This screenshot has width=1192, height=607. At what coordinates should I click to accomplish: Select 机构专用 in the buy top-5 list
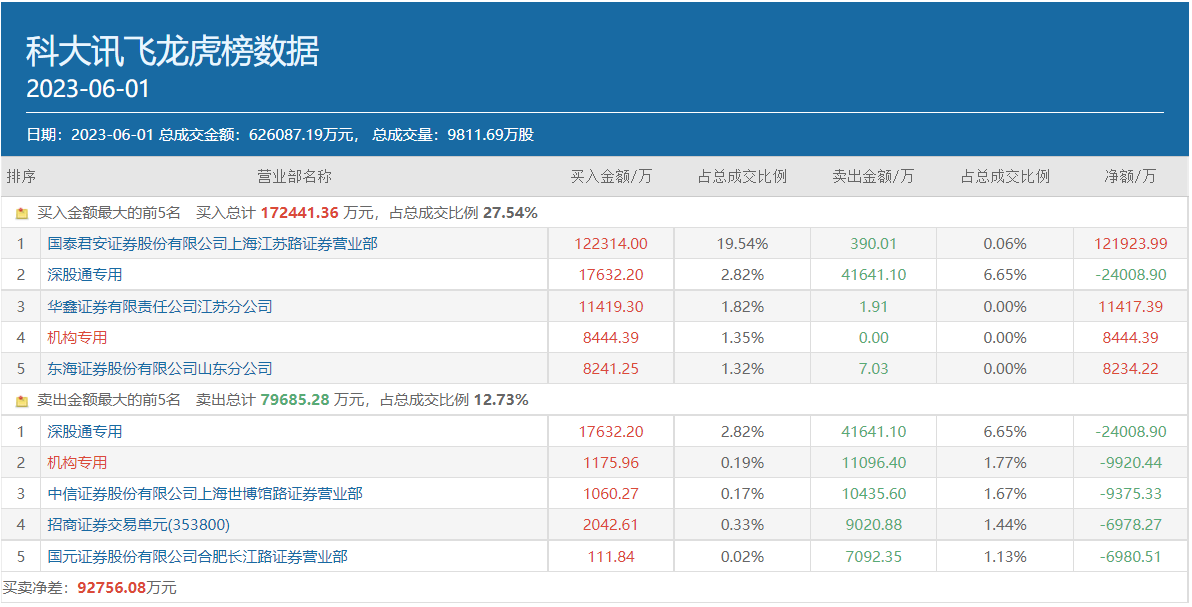point(77,338)
